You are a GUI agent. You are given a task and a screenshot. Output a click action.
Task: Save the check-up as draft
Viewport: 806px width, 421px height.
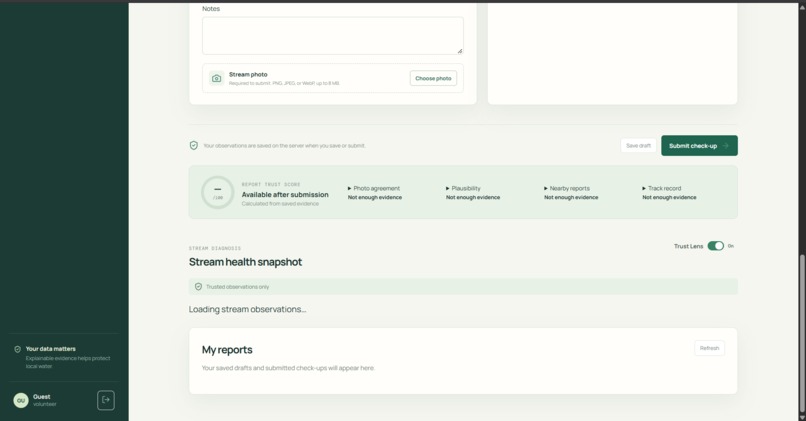click(638, 145)
